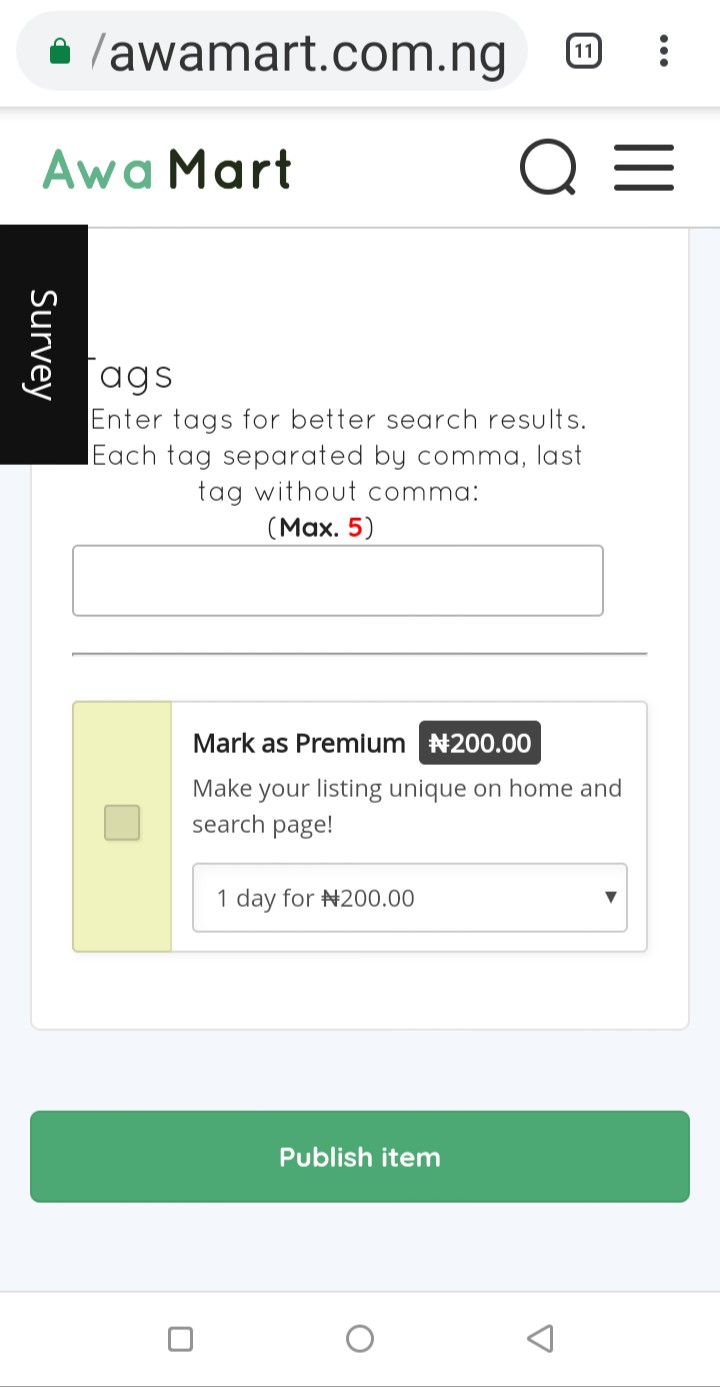Open the browser three-dot options menu
Image resolution: width=720 pixels, height=1387 pixels.
pos(663,50)
